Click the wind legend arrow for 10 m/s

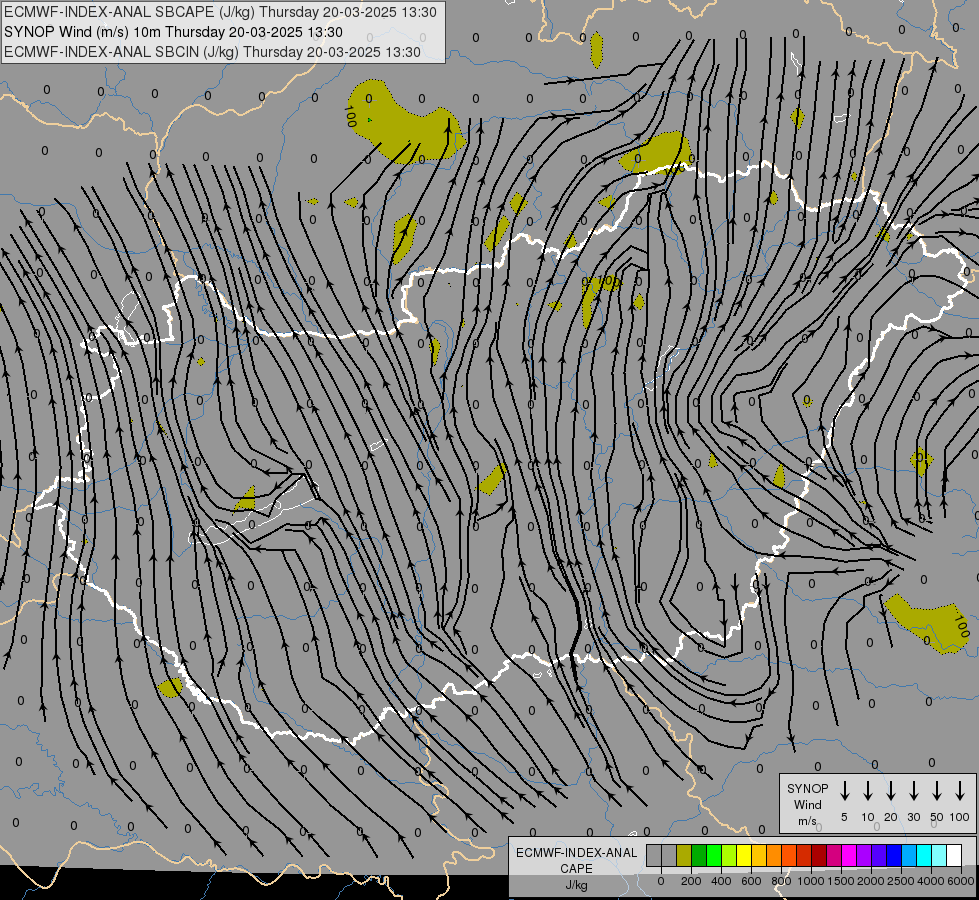pos(867,791)
